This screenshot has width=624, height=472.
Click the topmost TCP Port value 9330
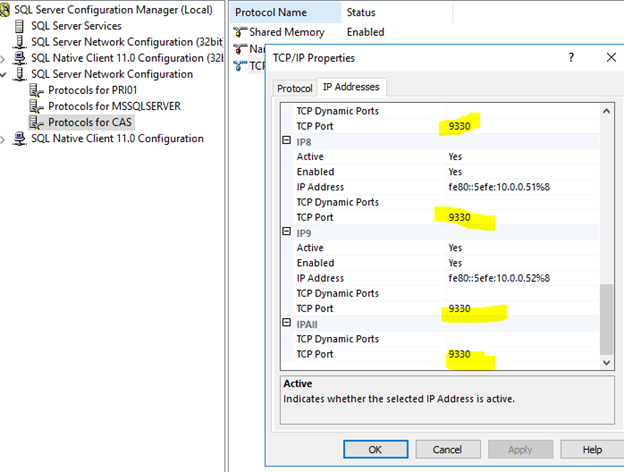[460, 126]
